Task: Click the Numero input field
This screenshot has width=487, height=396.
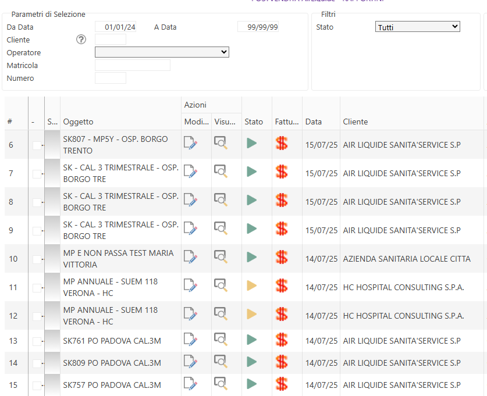Action: click(x=110, y=78)
